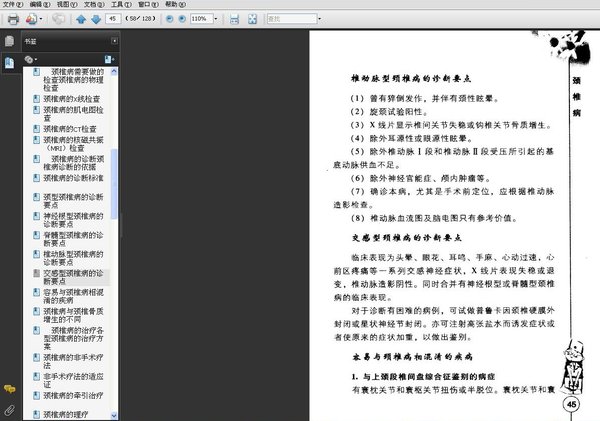Click heading 交感型颈椎病的诊断要点 on page

[406, 238]
